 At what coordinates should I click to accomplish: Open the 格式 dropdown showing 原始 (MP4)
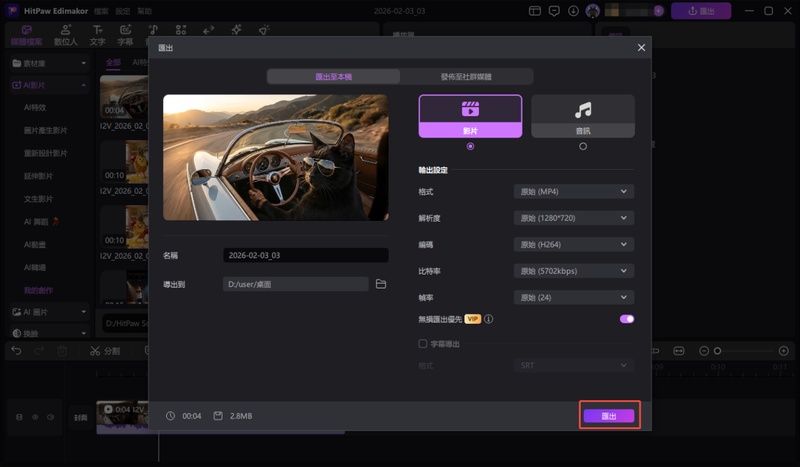click(574, 191)
